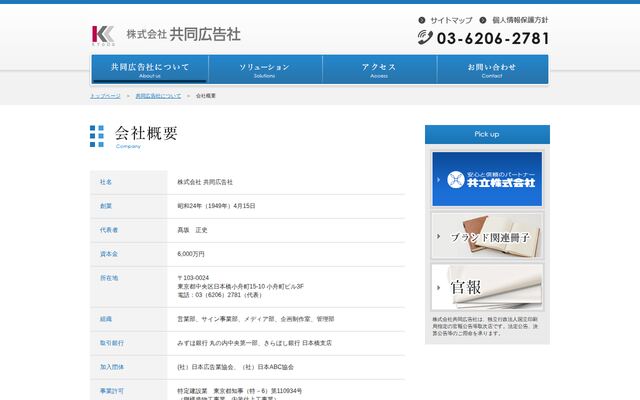The image size is (640, 400).
Task: Click the 組織 row label
Action: (106, 319)
